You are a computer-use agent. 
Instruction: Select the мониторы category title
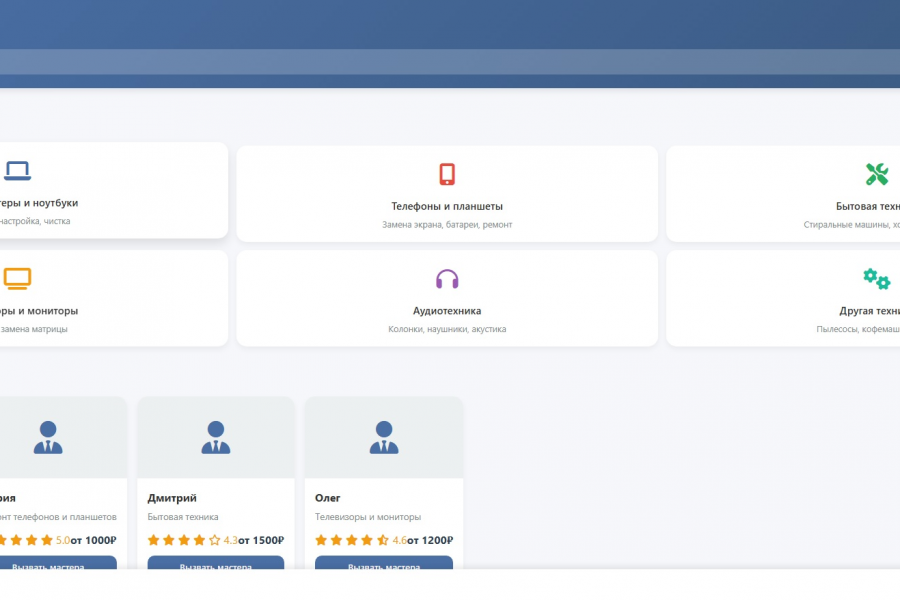click(39, 311)
